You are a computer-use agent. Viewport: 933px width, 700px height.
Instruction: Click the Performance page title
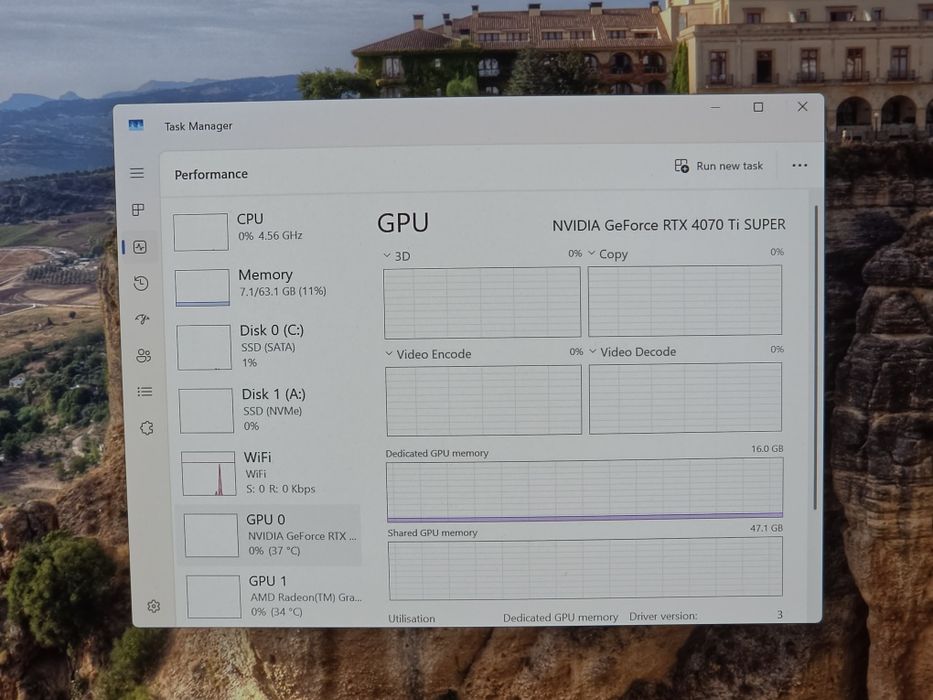point(211,174)
